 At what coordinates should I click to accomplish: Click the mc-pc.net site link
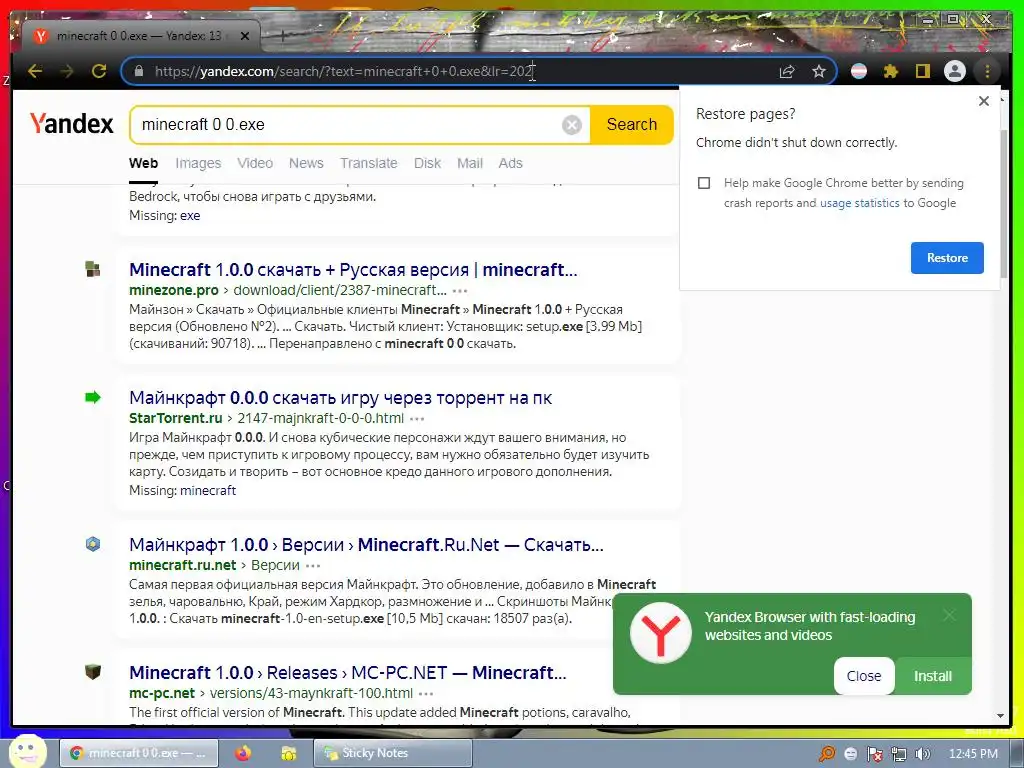coord(162,693)
